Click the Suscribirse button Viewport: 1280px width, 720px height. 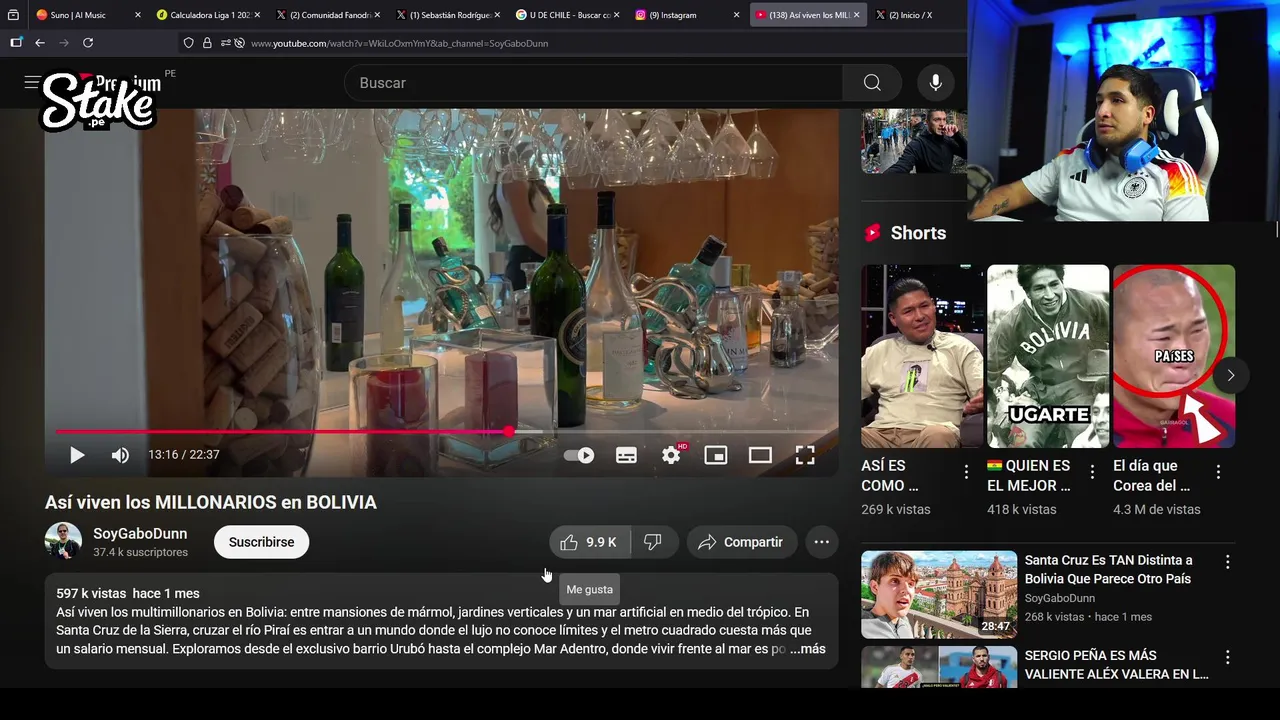pyautogui.click(x=261, y=542)
